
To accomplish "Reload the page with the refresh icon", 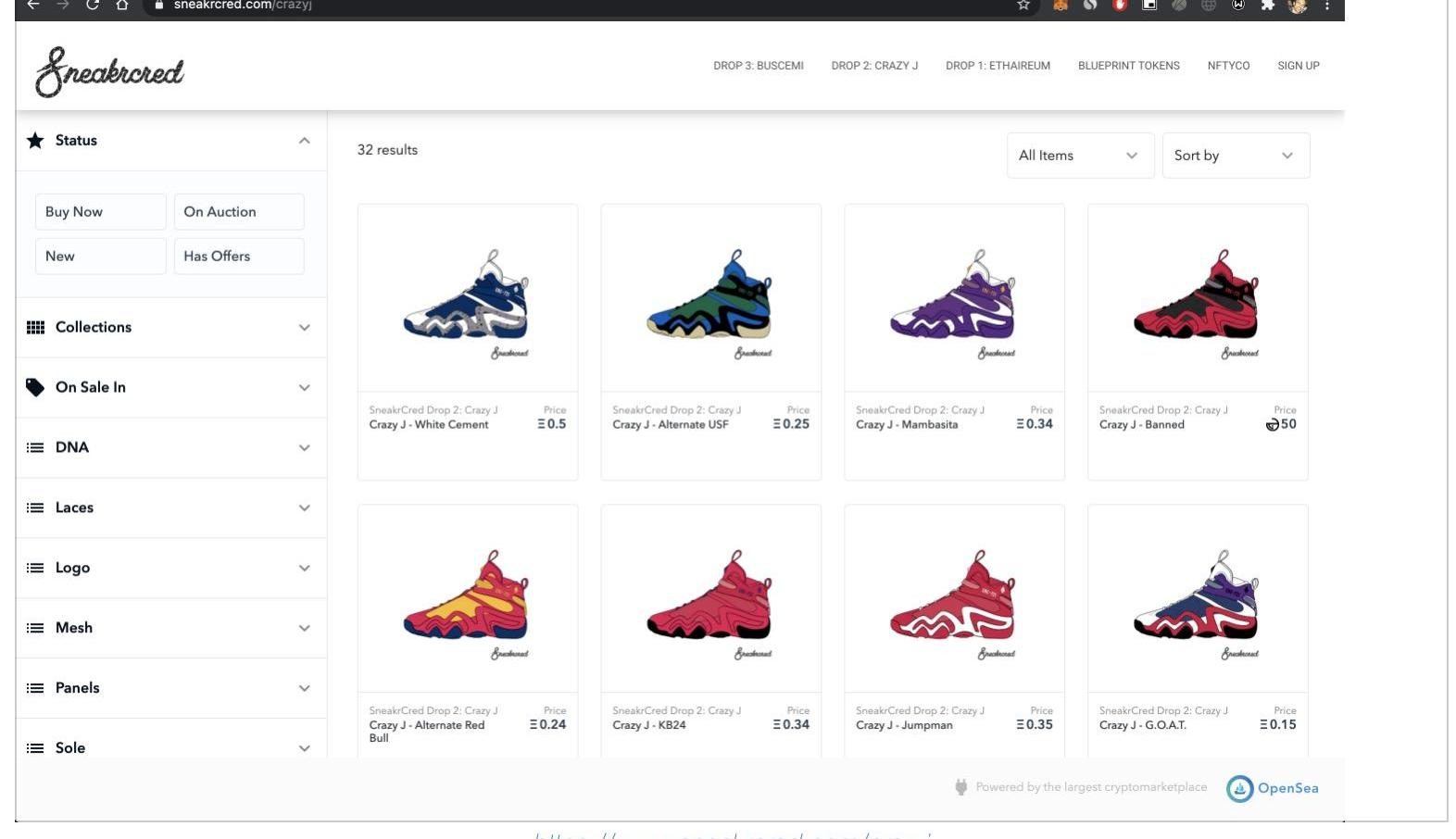I will coord(93,5).
